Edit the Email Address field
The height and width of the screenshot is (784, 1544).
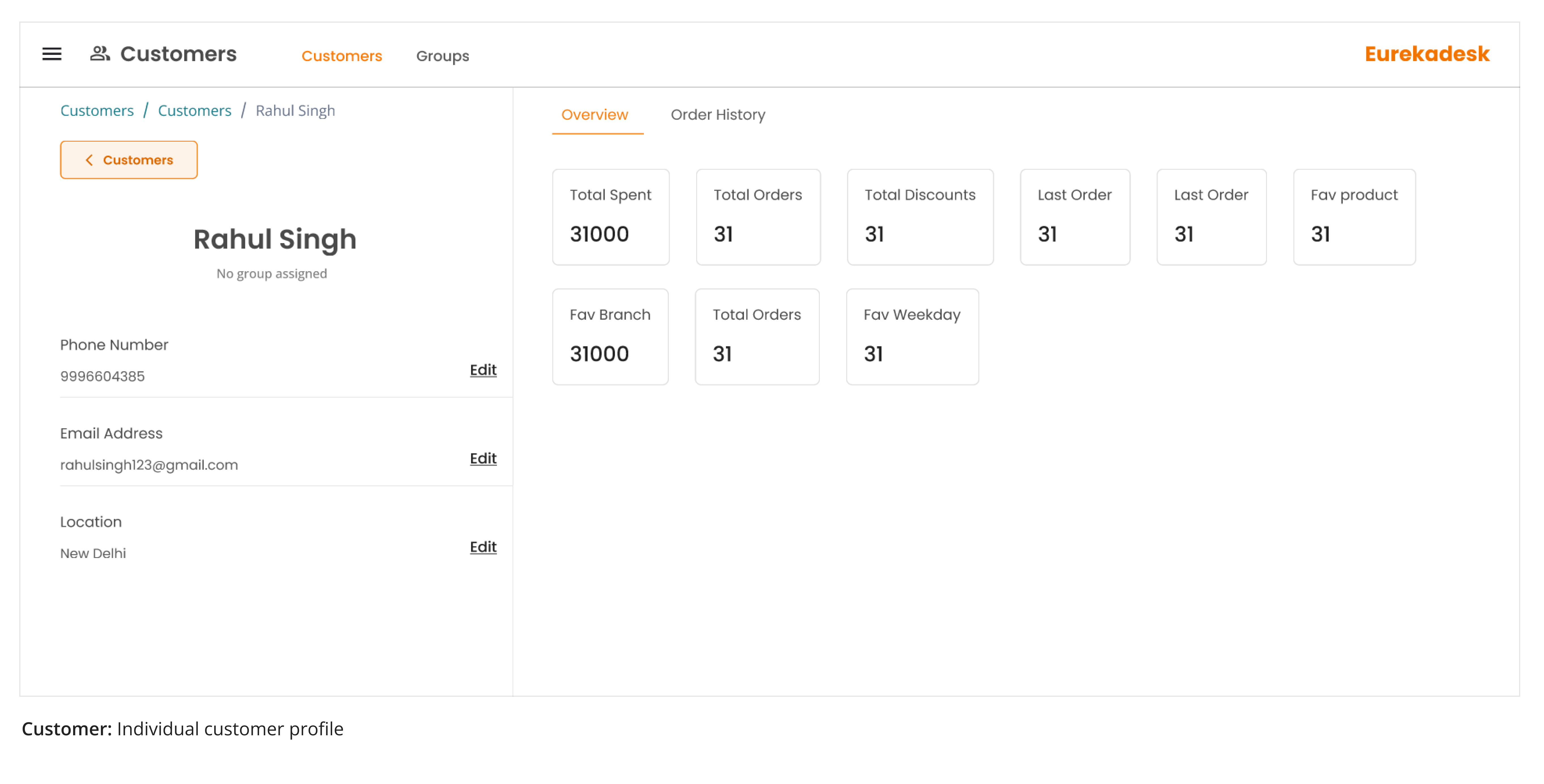[483, 459]
